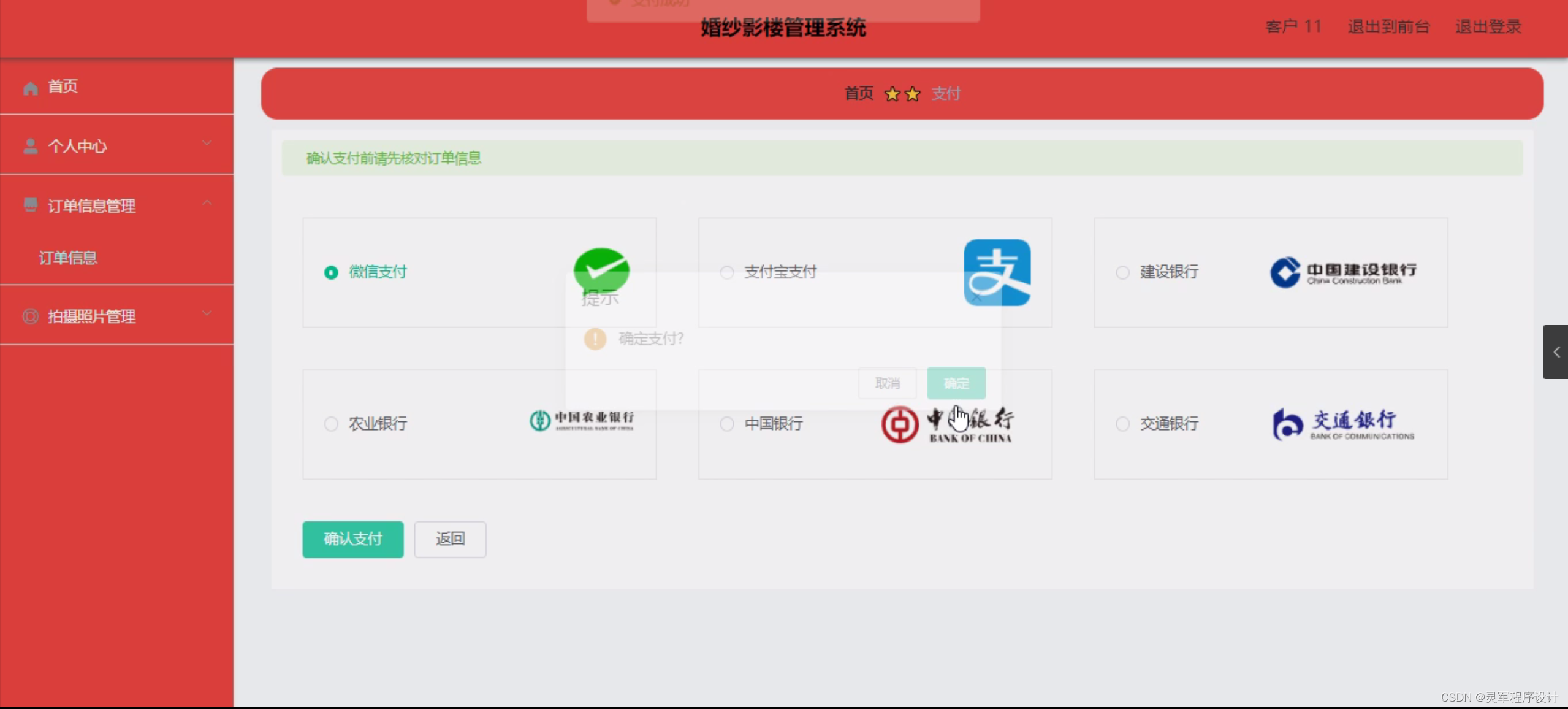Click the Bank of Communications logo
The width and height of the screenshot is (1568, 709).
(1343, 424)
